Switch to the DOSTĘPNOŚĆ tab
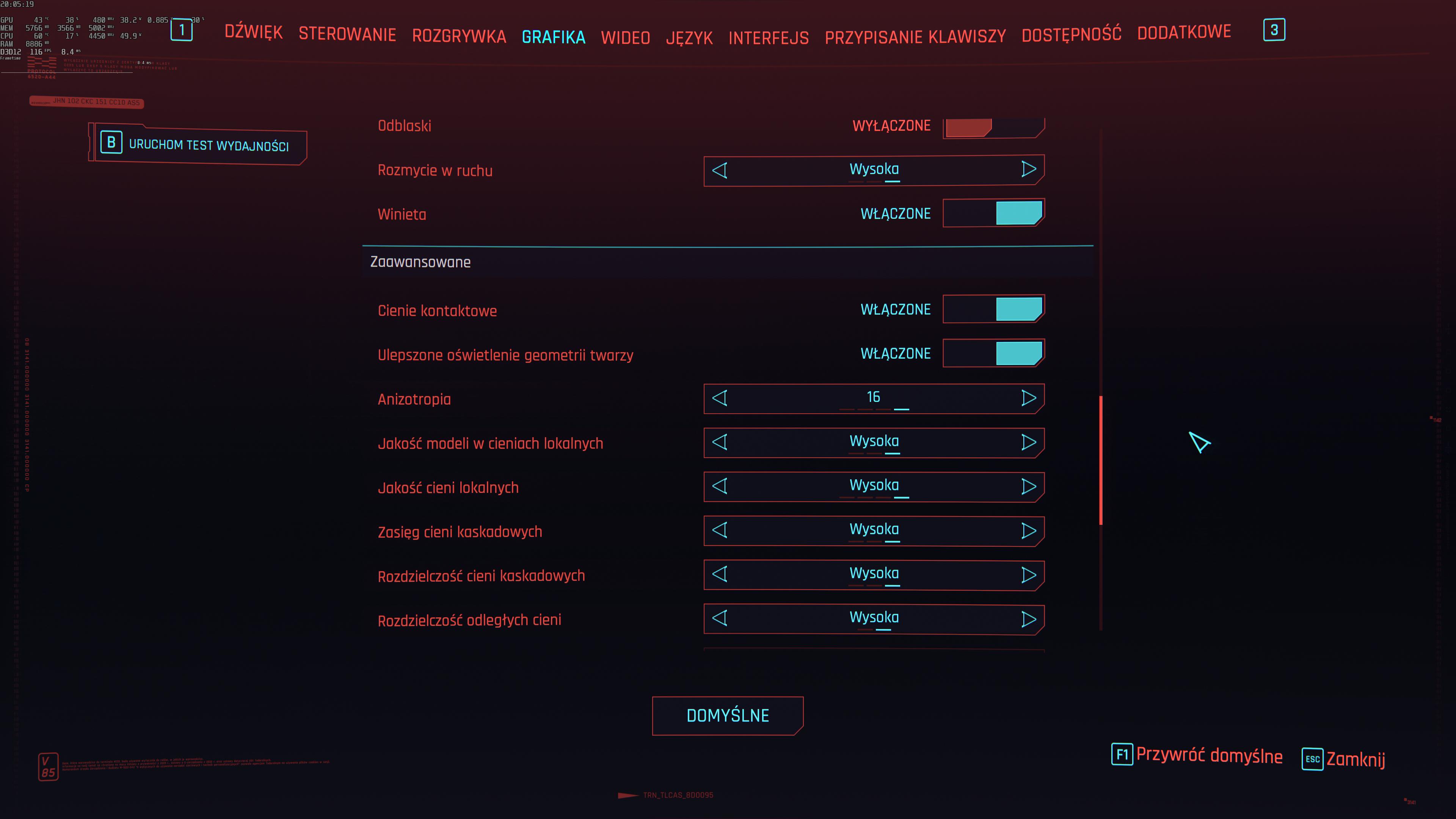Image resolution: width=1456 pixels, height=819 pixels. pos(1071,34)
